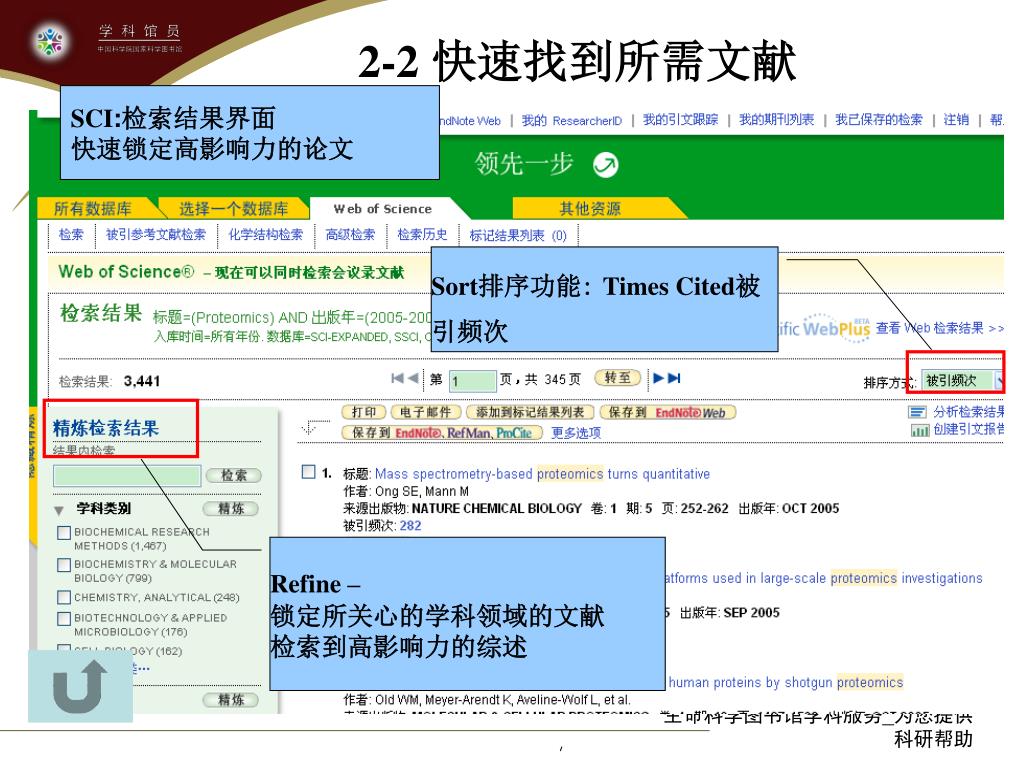
Task: Open Mass spectrometry-based proteomics title link
Action: pos(542,474)
